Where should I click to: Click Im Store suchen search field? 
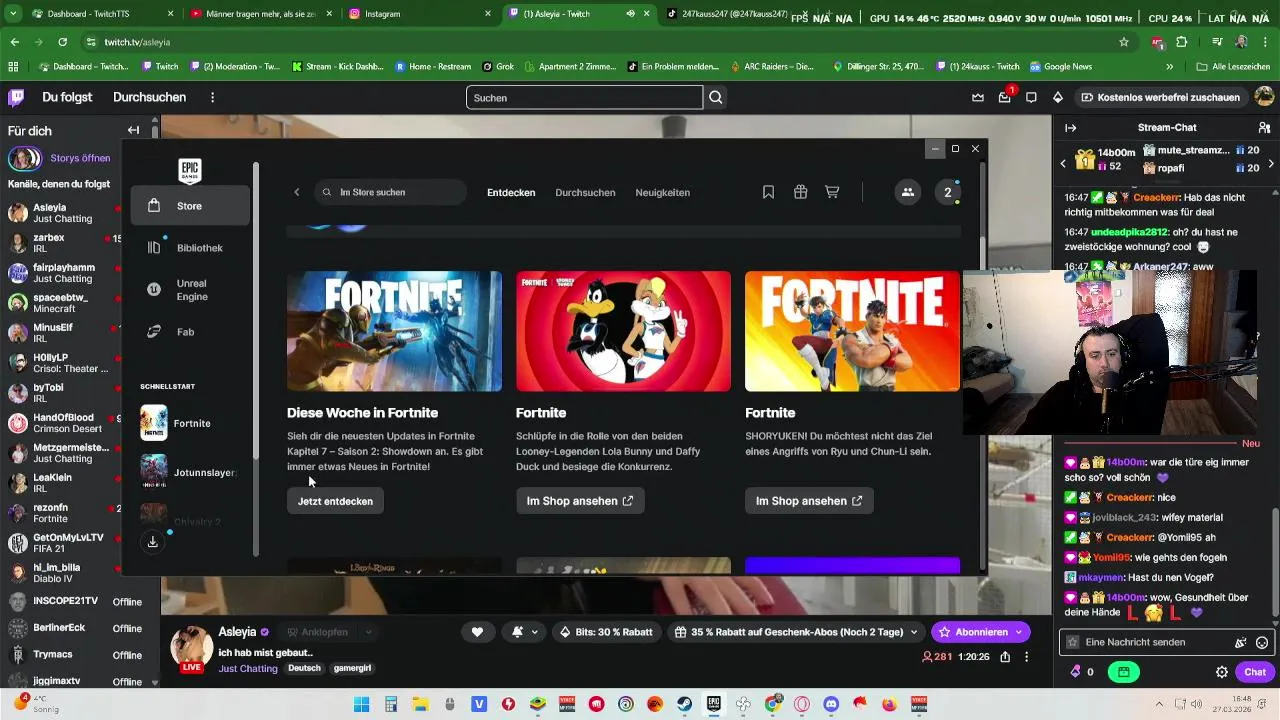click(x=390, y=192)
